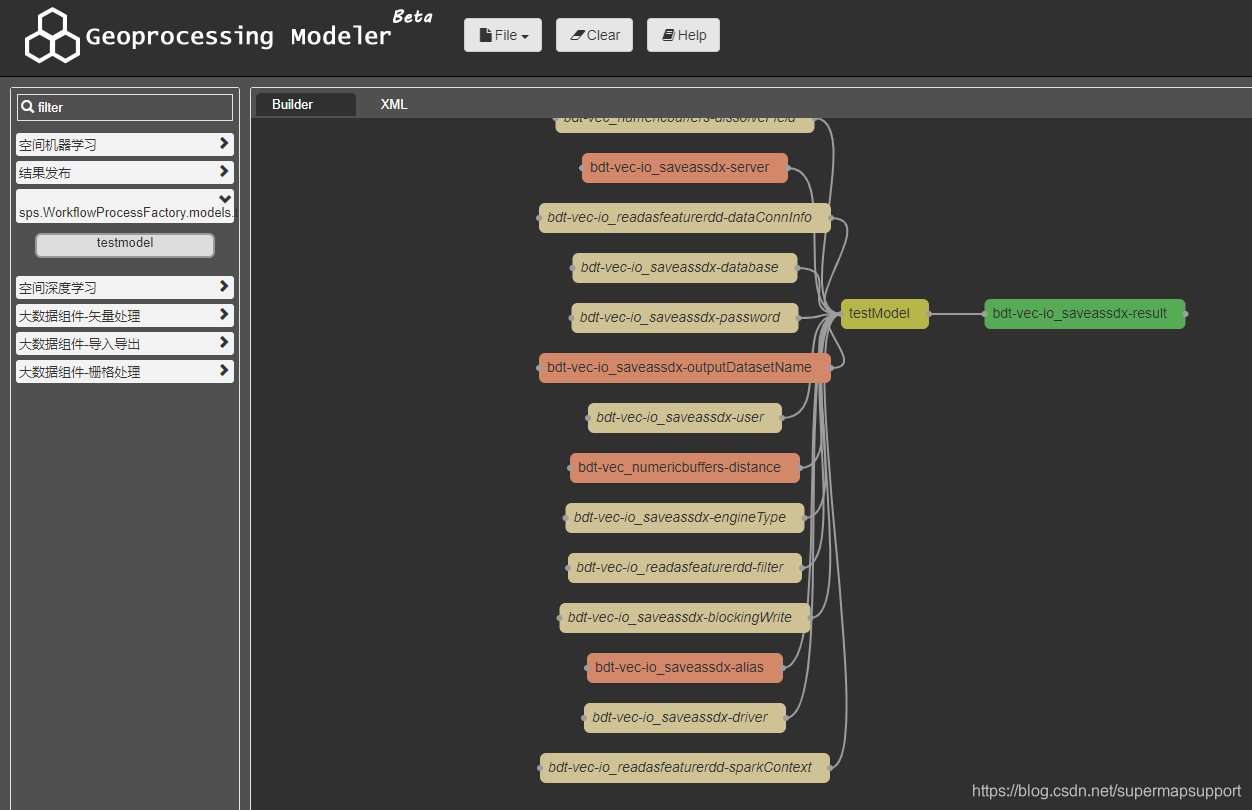Select the bdt-vec-io_readasfeaturerdd-sparkContext node

pyautogui.click(x=684, y=768)
